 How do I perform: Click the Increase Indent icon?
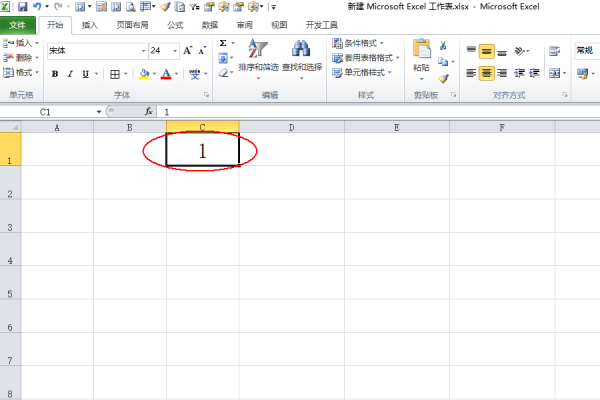pyautogui.click(x=534, y=73)
